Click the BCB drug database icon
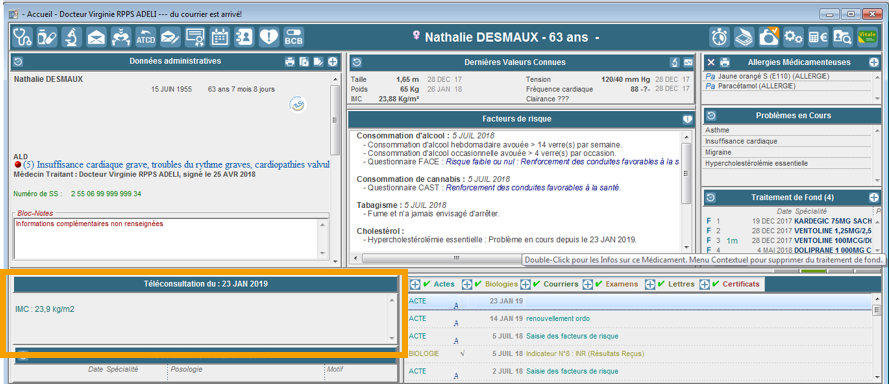The width and height of the screenshot is (889, 384). (294, 37)
